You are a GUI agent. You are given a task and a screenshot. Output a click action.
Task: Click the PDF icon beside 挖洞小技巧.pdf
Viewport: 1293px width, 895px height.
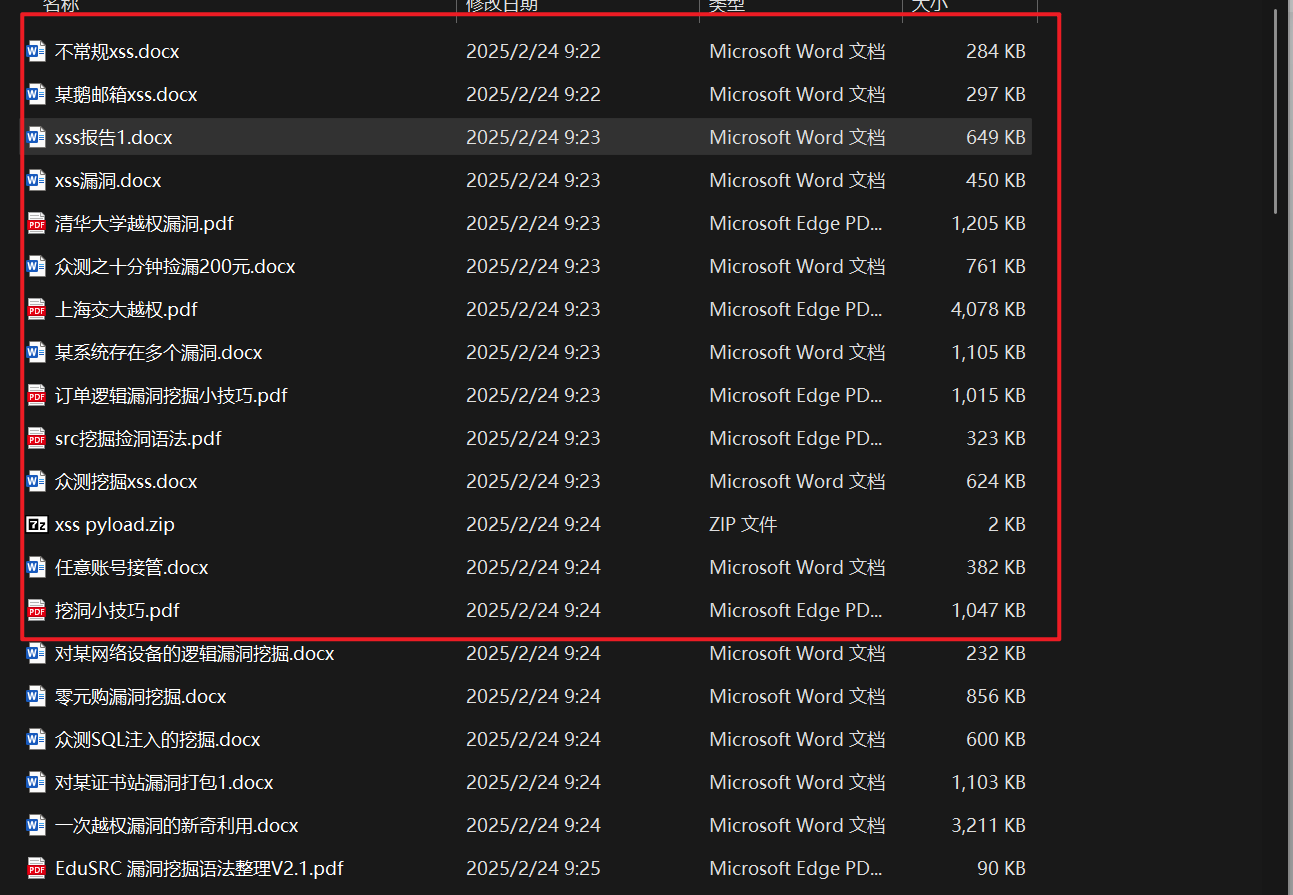coord(36,610)
